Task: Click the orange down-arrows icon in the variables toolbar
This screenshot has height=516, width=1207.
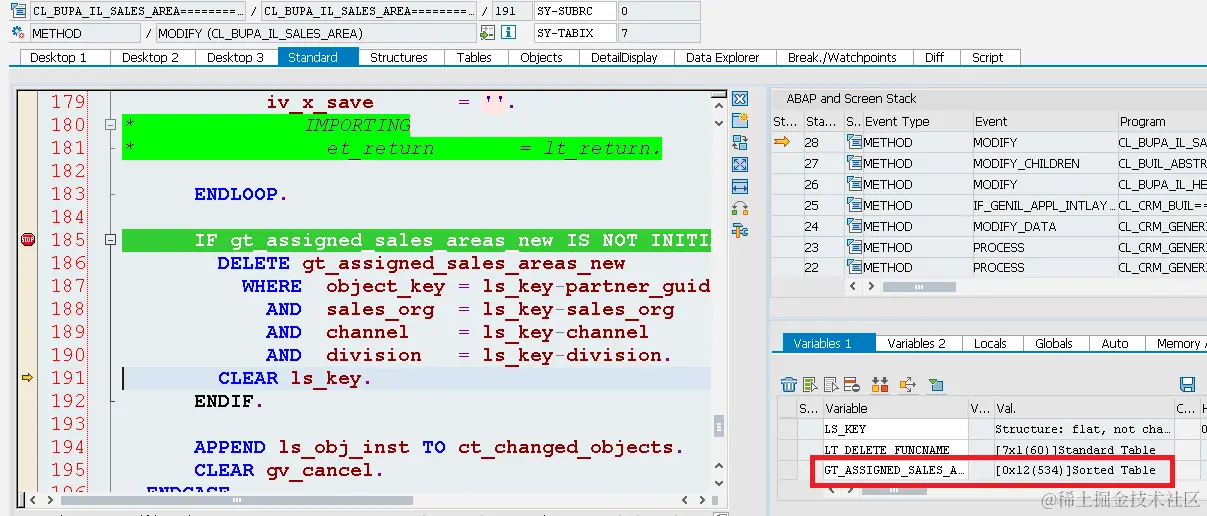Action: [880, 384]
